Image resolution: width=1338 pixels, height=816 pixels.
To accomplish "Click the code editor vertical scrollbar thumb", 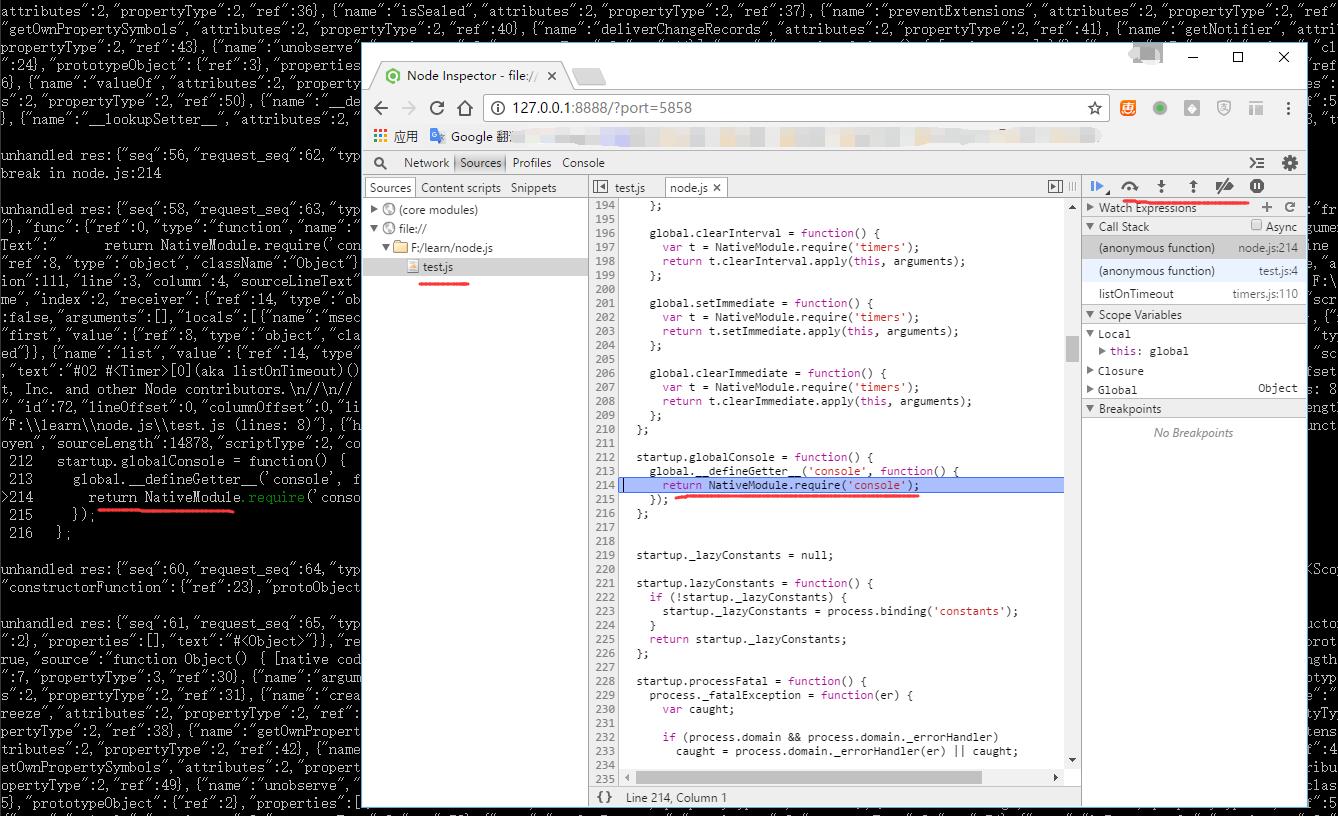I will click(x=1071, y=348).
